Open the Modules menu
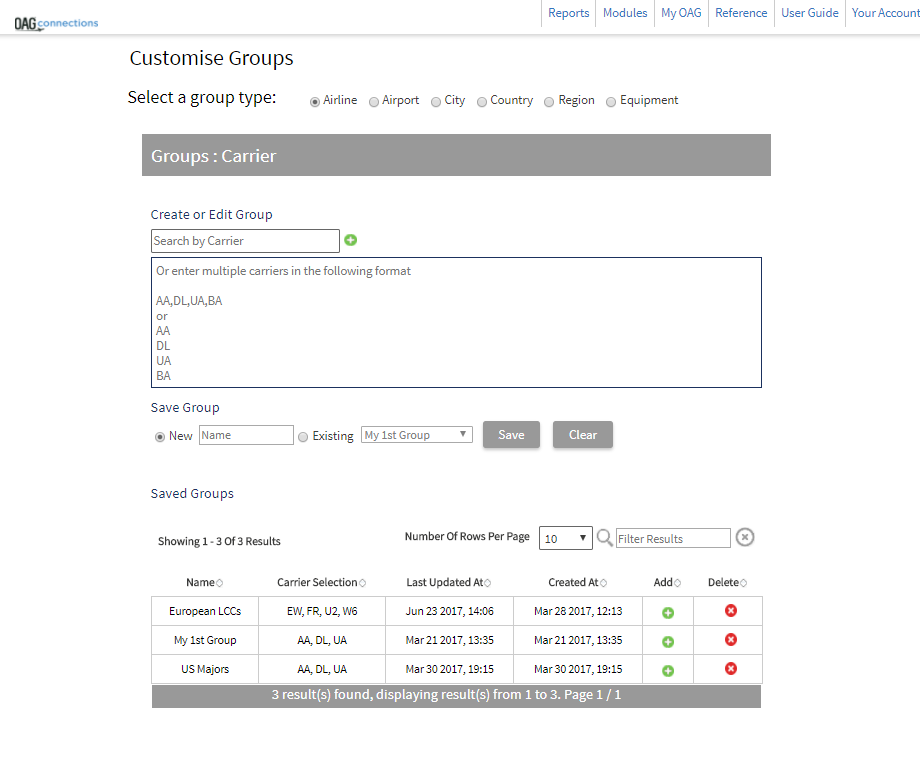This screenshot has width=920, height=761. [625, 13]
